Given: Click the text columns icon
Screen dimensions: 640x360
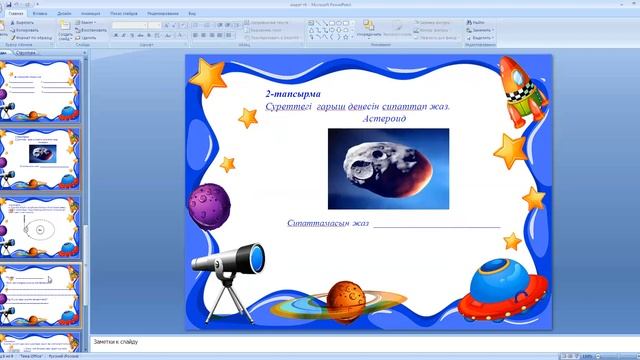Looking at the screenshot, I should pos(229,36).
